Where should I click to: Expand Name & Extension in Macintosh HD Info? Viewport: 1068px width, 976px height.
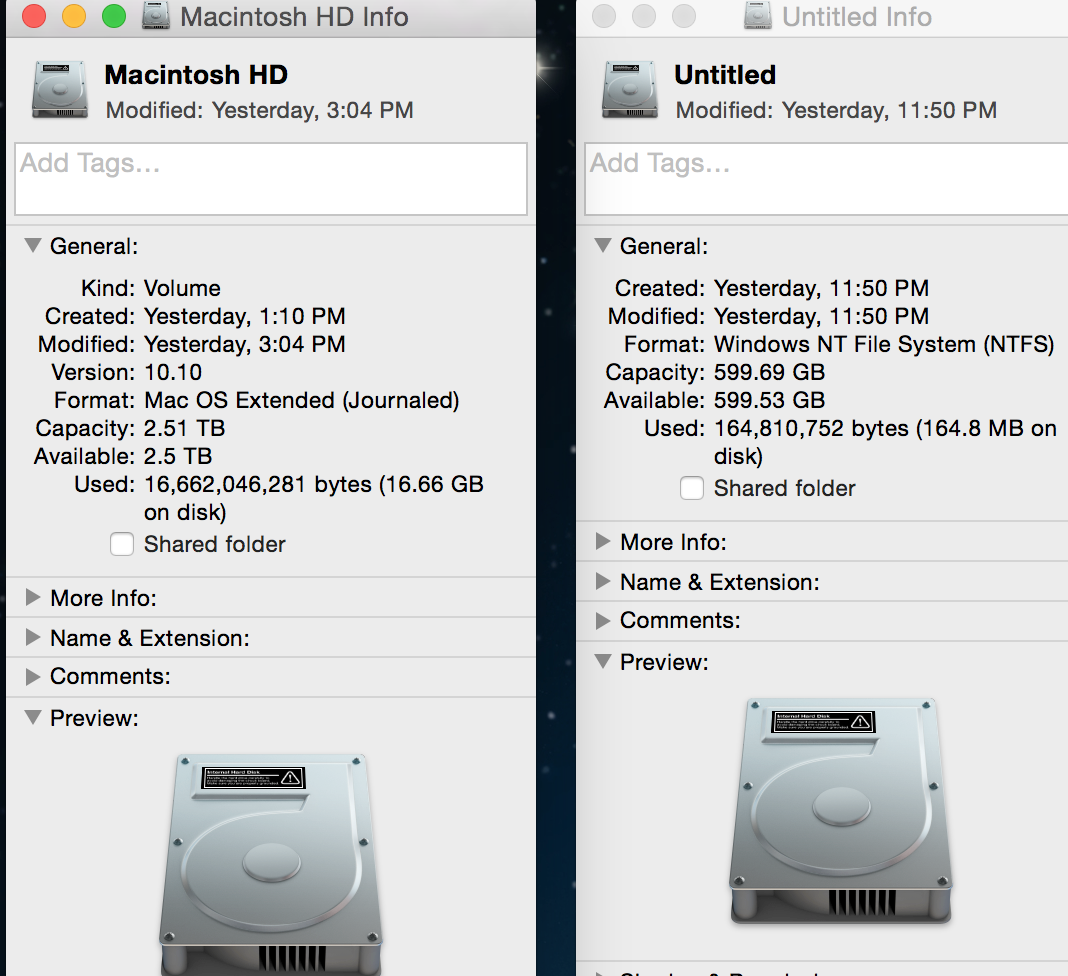(x=33, y=637)
